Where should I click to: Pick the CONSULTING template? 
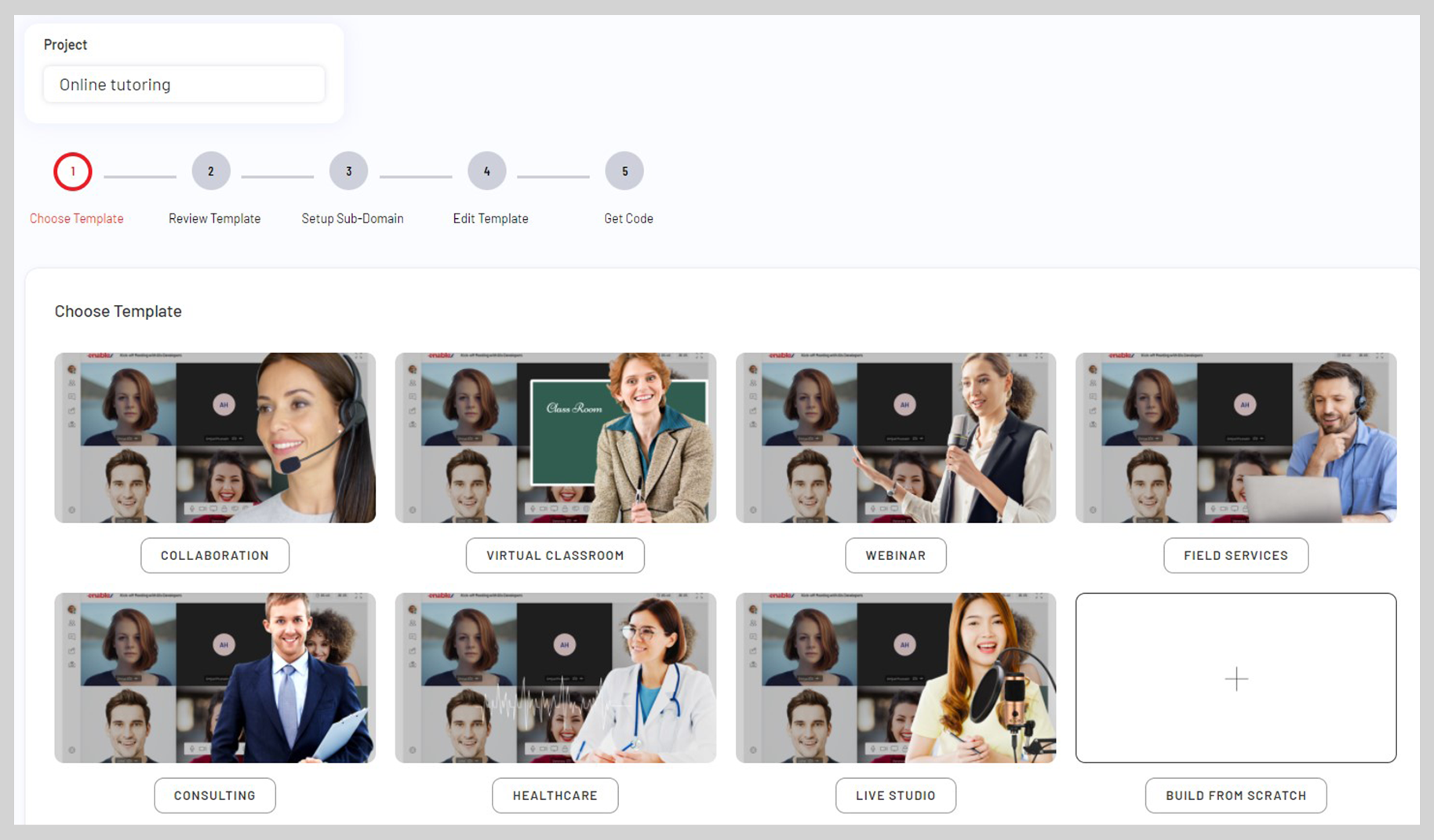(x=214, y=795)
